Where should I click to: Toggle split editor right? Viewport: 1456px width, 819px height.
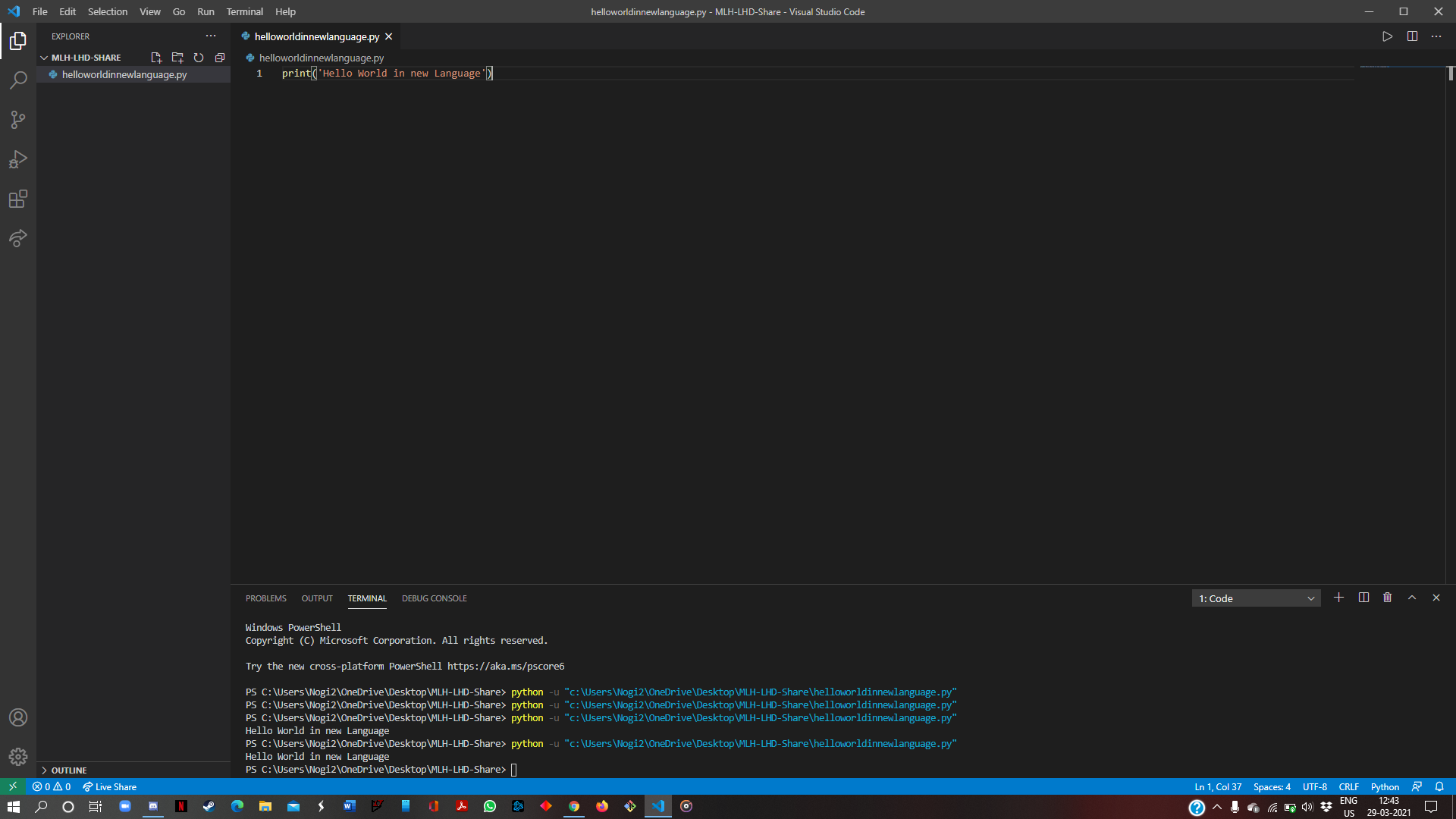(1412, 36)
